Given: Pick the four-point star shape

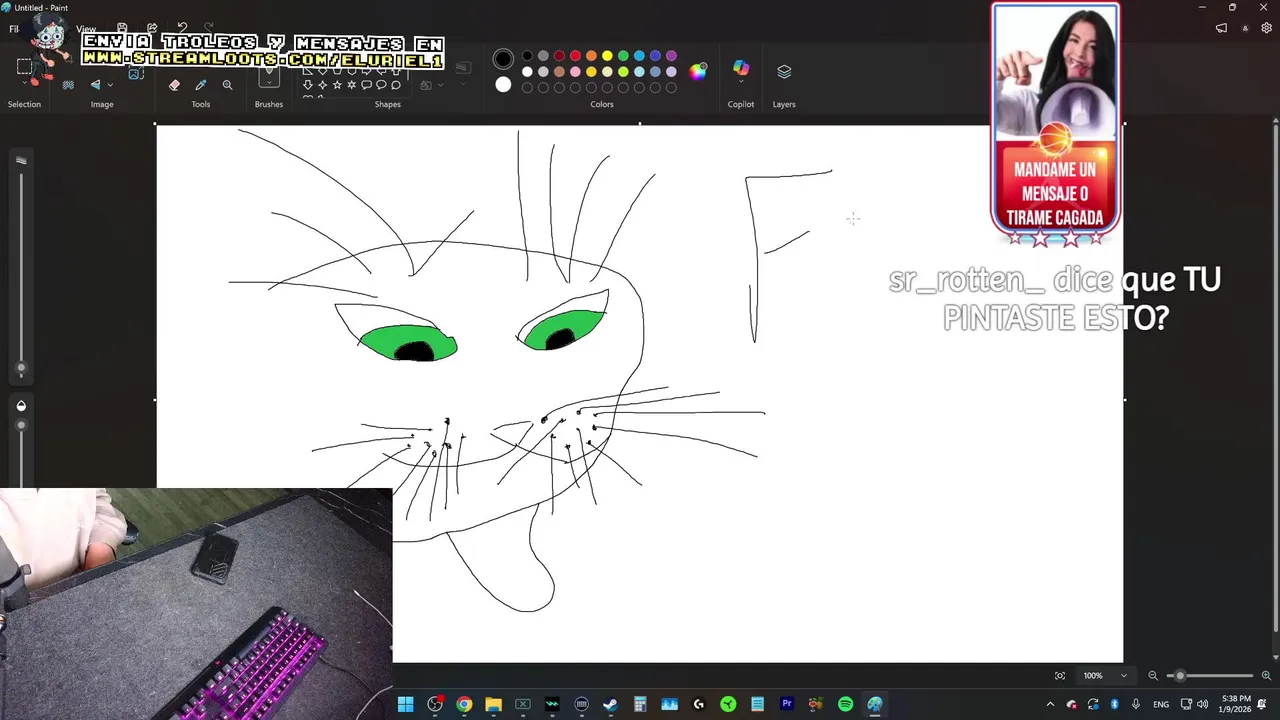Looking at the screenshot, I should click(x=322, y=85).
